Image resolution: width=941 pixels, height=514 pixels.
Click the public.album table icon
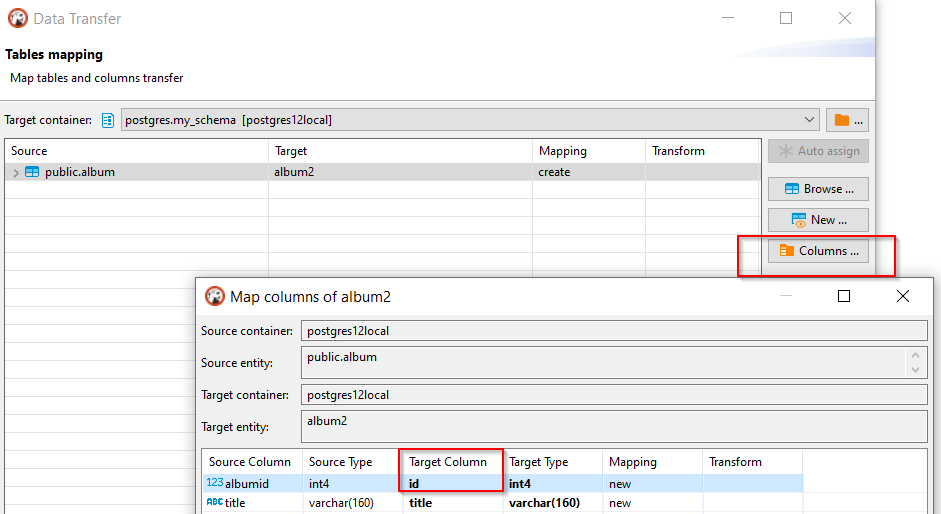coord(32,172)
